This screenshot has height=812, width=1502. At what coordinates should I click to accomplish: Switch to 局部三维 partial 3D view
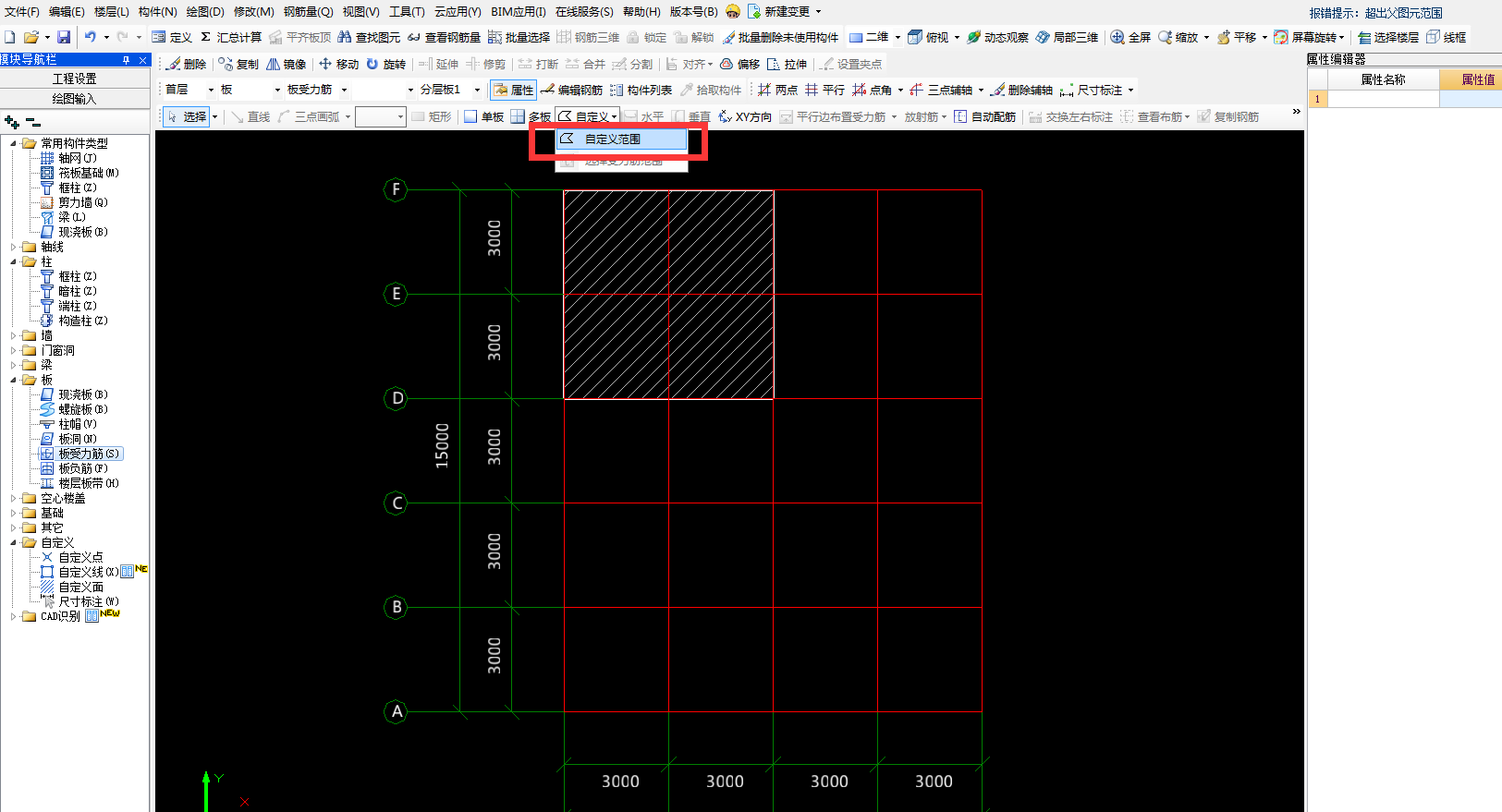(x=1067, y=37)
